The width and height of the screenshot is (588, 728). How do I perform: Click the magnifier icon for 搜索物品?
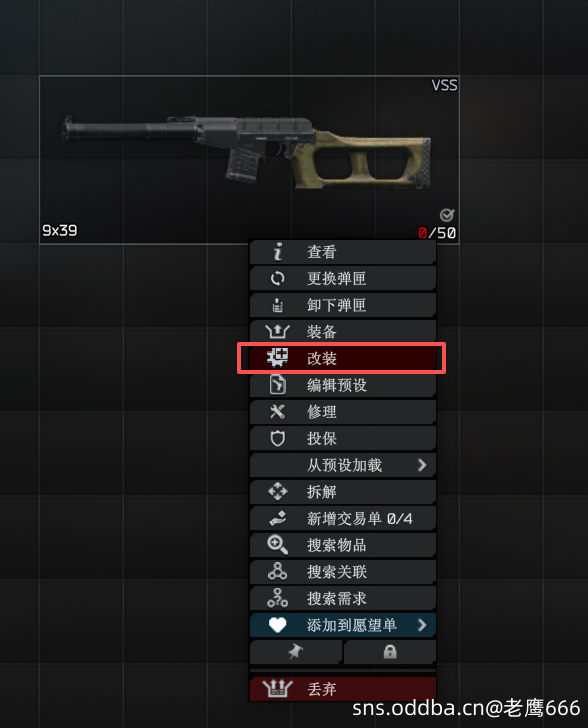(x=277, y=545)
